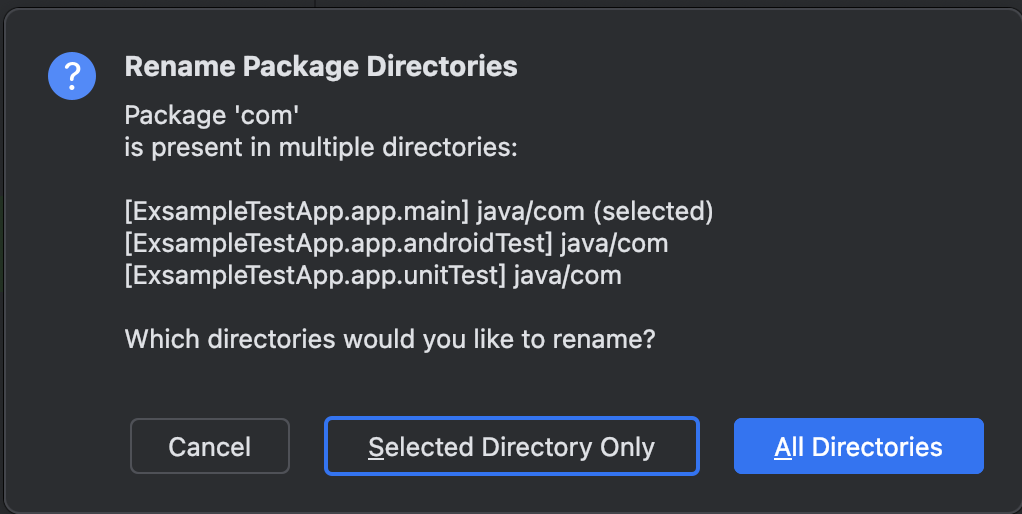
Task: Cancel the package rename dialog
Action: pyautogui.click(x=210, y=446)
